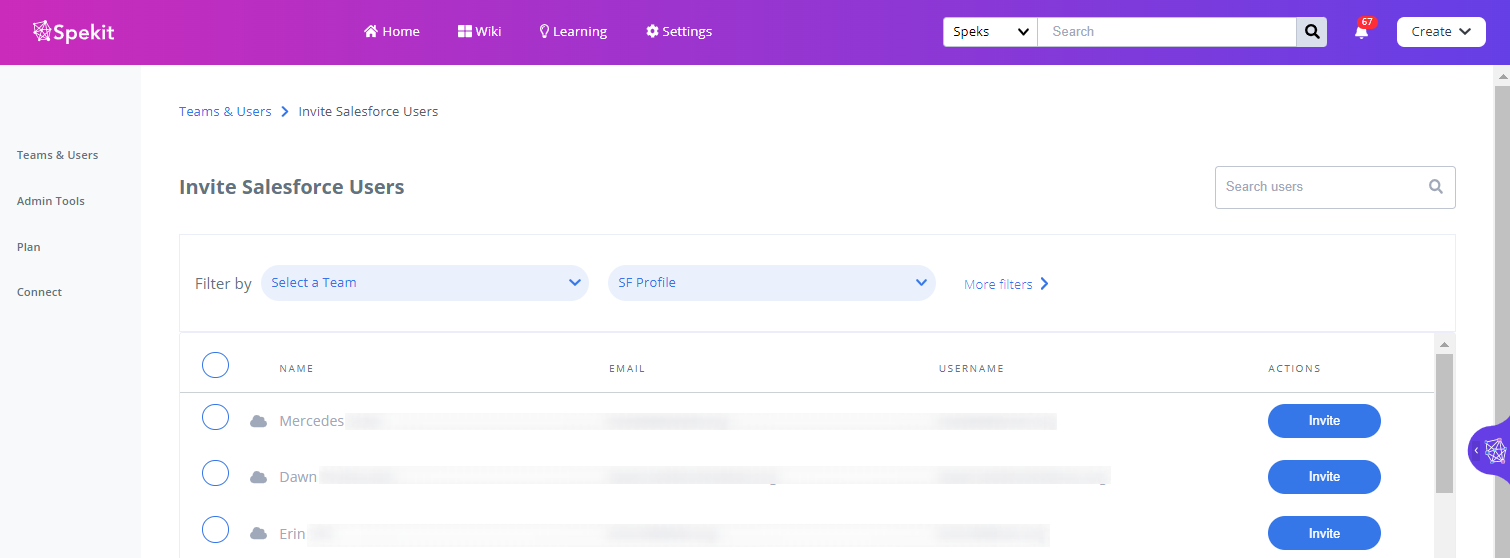
Task: Click the header Search field
Action: coord(1167,32)
